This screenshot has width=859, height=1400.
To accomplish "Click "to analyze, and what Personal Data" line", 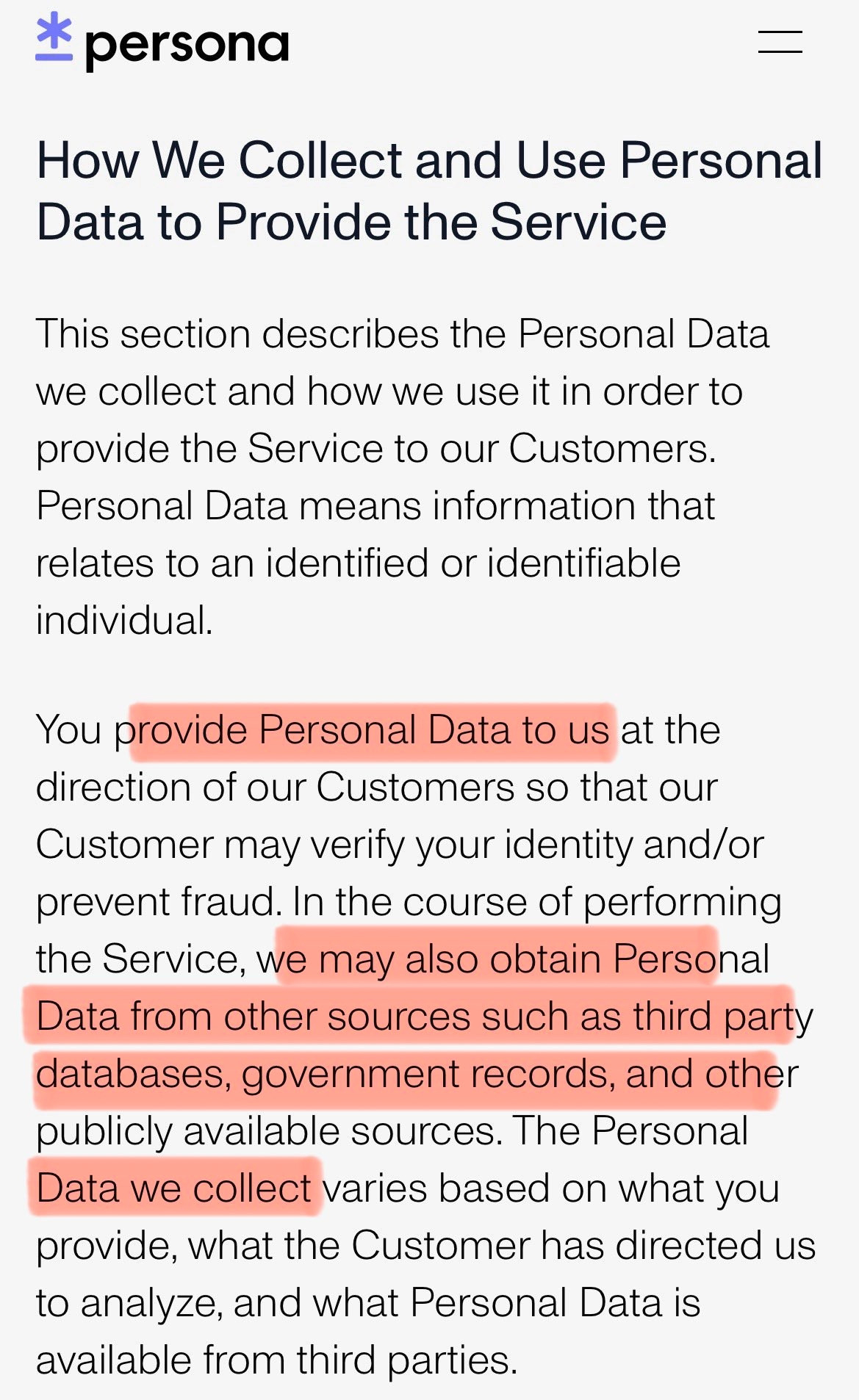I will (367, 1303).
